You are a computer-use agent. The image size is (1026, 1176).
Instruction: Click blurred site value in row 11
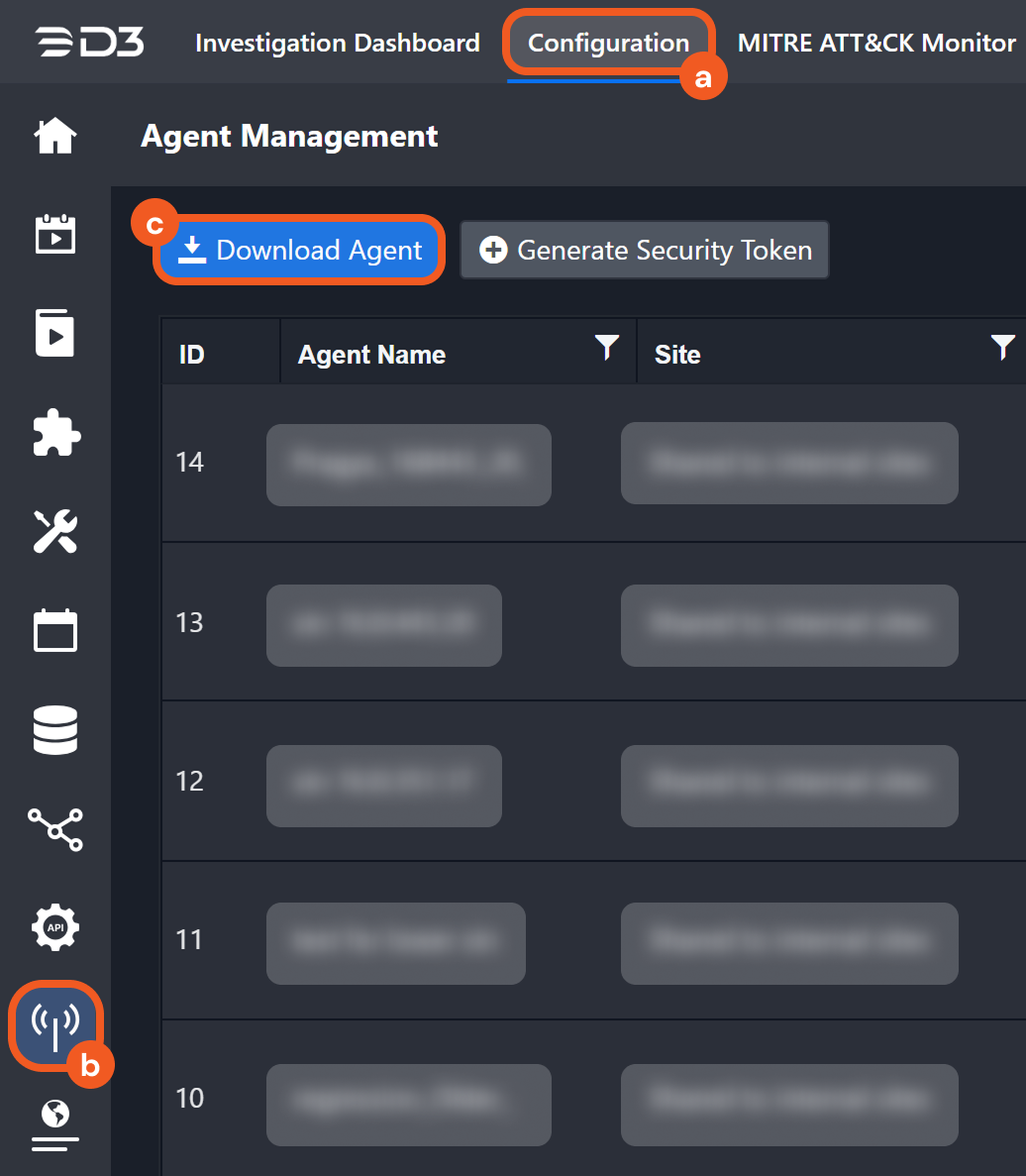pyautogui.click(x=789, y=943)
